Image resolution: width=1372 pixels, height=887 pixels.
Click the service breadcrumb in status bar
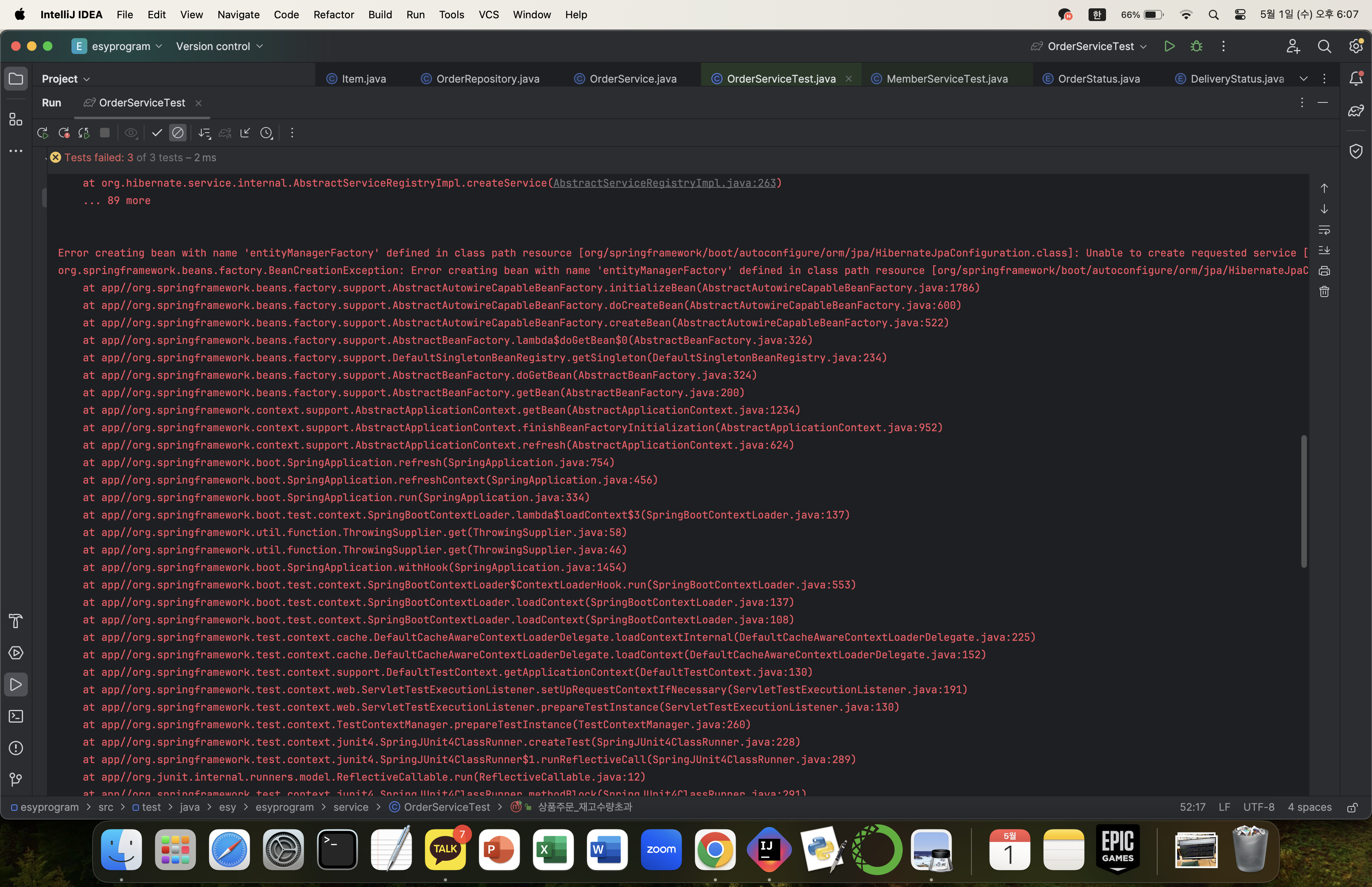pos(351,807)
